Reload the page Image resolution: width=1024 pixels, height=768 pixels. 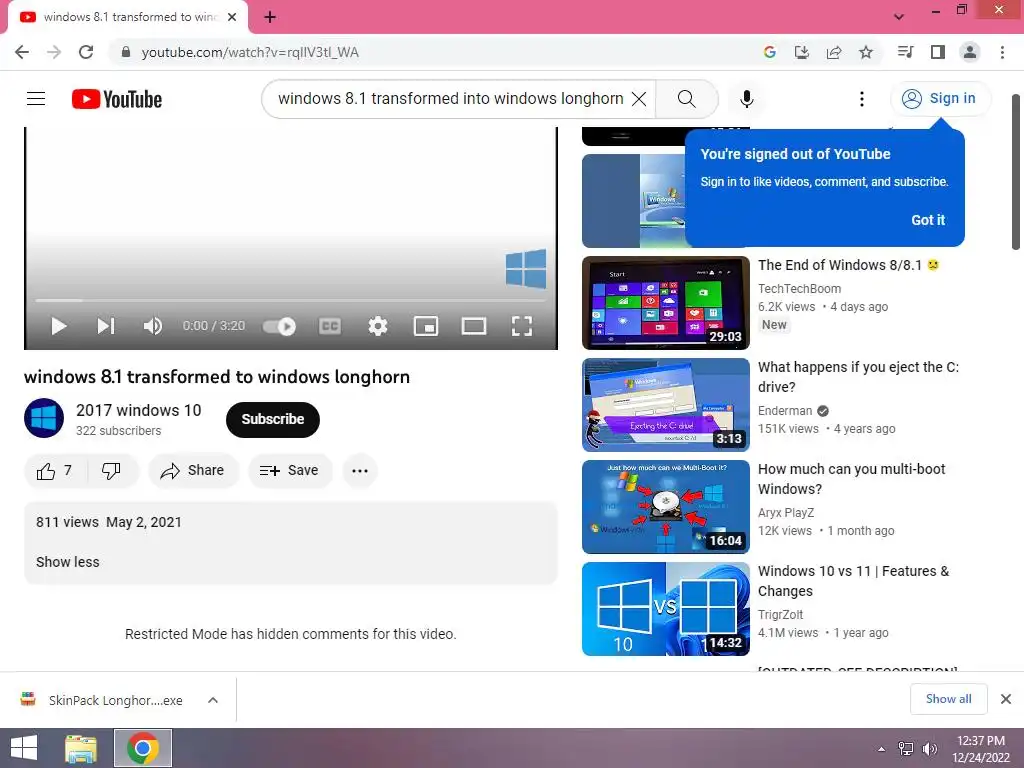86,52
